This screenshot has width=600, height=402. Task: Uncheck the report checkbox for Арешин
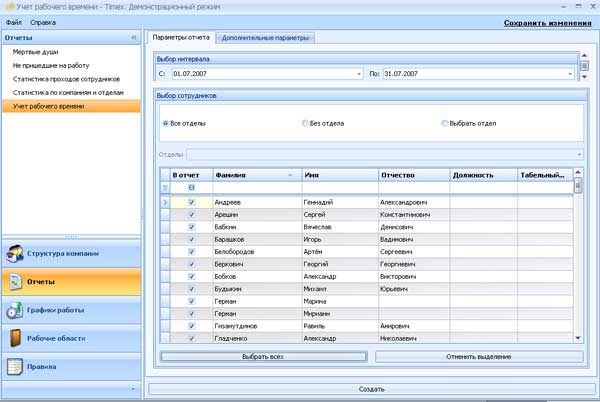click(192, 215)
